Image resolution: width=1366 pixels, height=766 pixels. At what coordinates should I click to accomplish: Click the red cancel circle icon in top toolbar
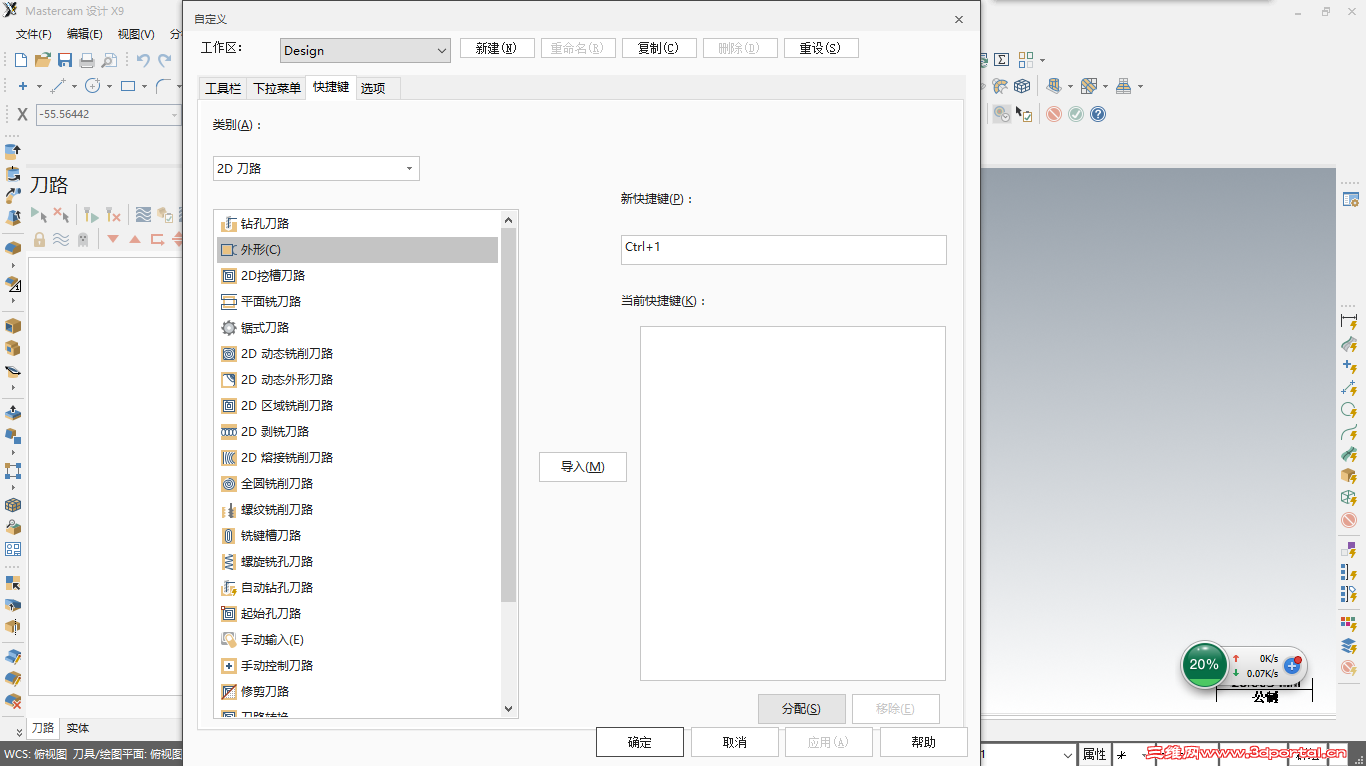coord(1054,114)
